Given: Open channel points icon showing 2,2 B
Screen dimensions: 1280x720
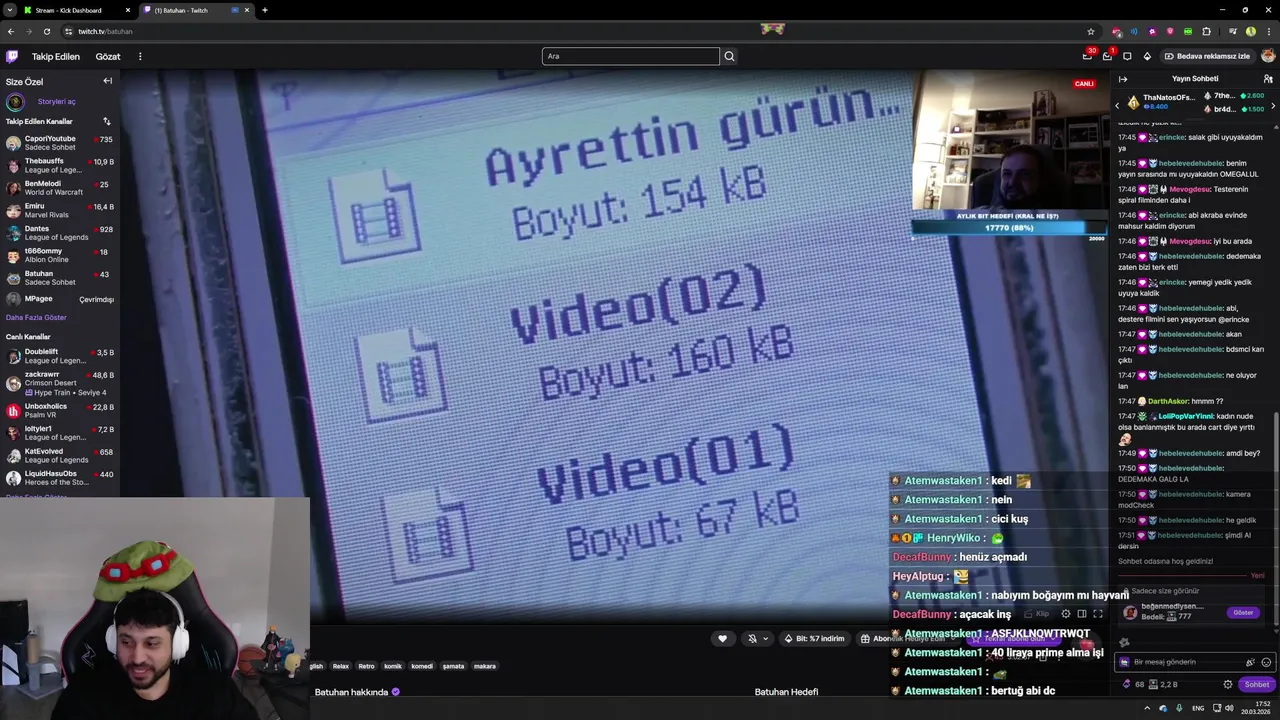Looking at the screenshot, I should pos(1162,684).
